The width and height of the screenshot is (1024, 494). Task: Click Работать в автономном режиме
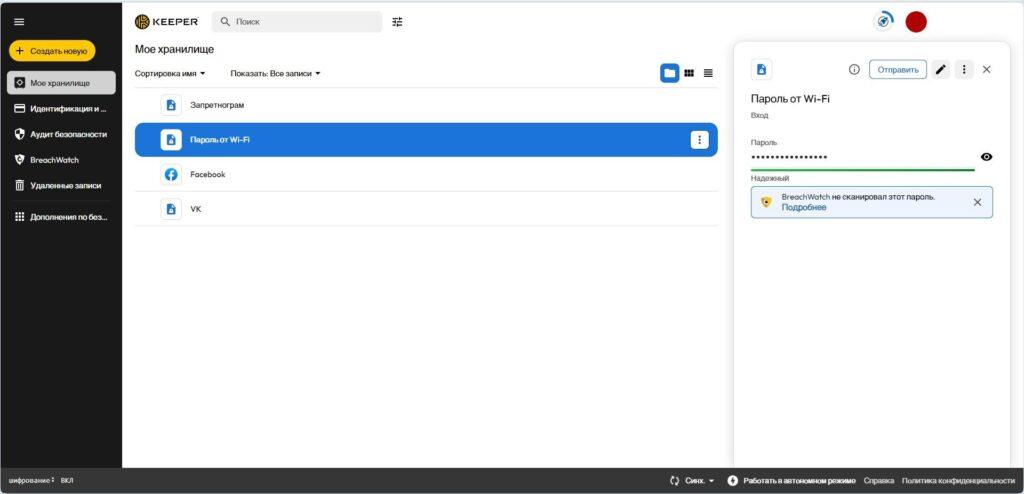(799, 481)
